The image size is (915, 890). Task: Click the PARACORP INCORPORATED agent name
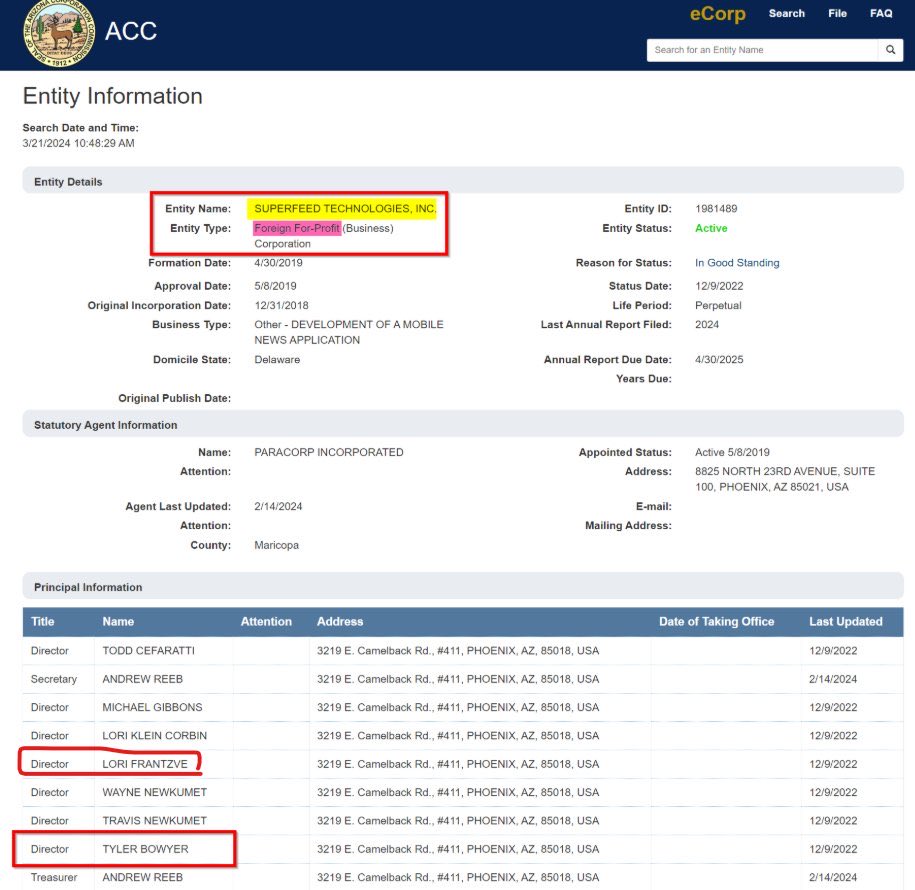[329, 452]
